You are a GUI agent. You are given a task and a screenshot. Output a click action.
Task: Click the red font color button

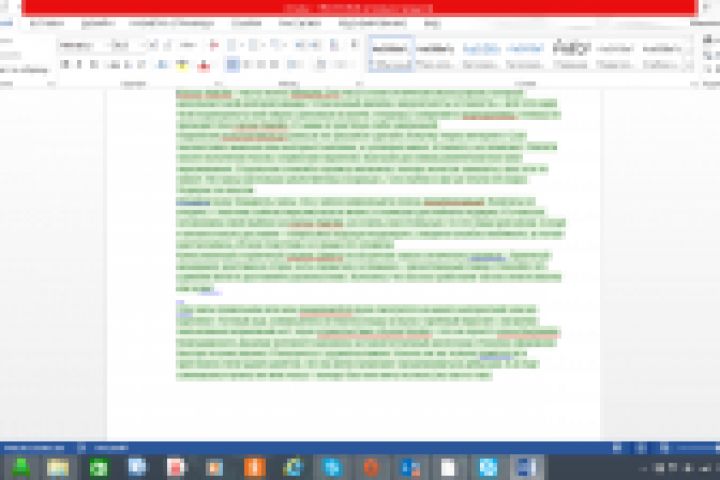[x=203, y=65]
